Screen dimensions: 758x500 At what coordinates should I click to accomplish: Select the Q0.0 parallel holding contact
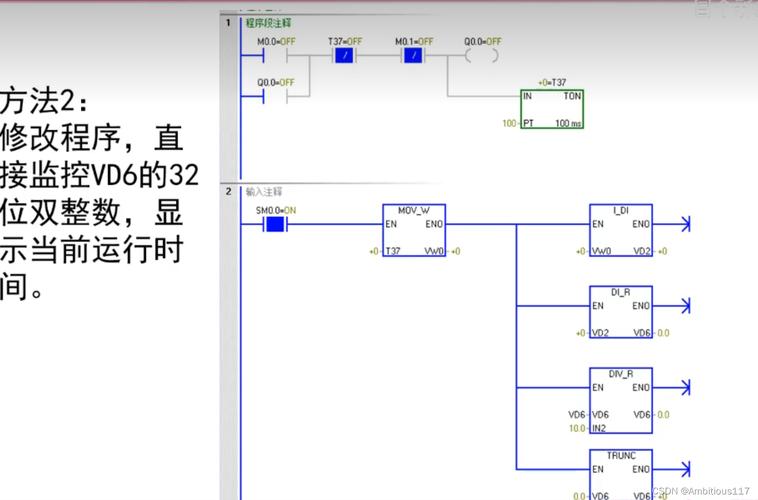pyautogui.click(x=275, y=97)
